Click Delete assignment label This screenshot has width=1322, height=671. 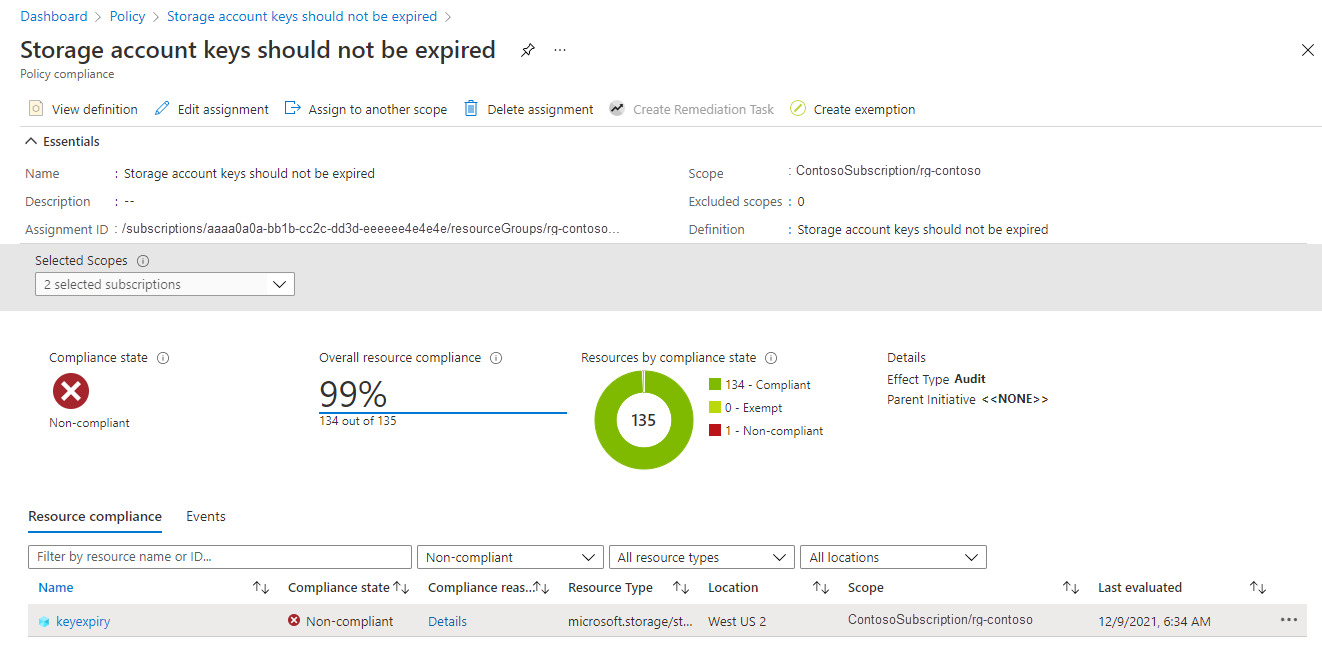(x=540, y=110)
